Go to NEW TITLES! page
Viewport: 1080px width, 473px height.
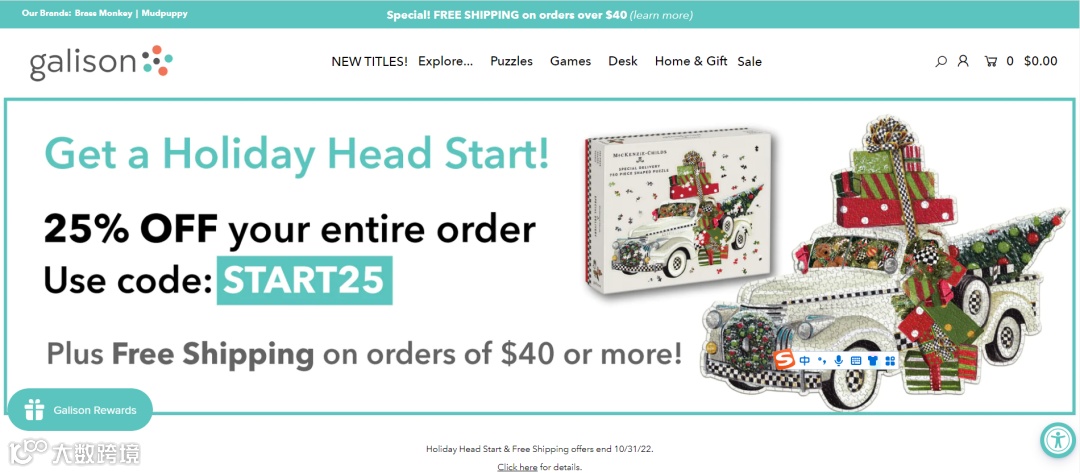click(369, 61)
